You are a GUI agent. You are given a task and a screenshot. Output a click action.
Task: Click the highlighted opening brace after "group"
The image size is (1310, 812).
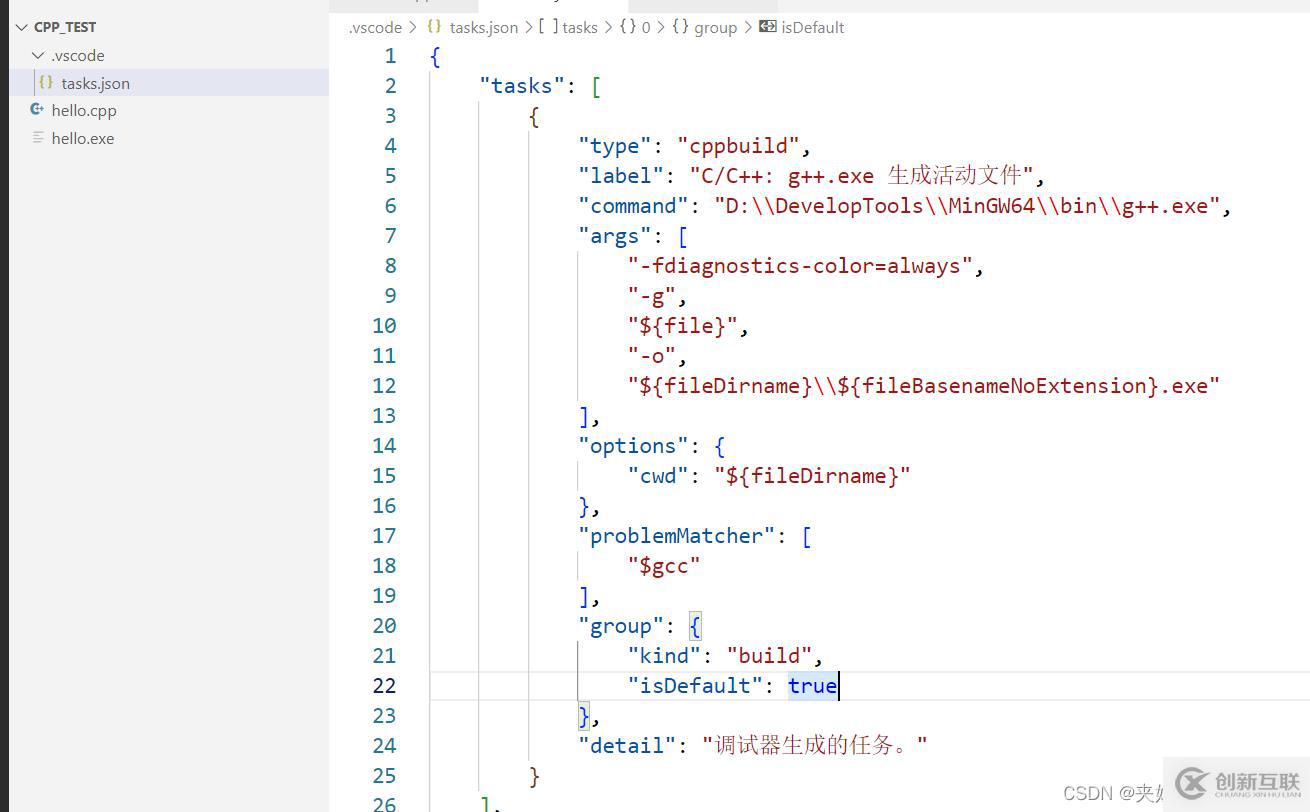[695, 626]
